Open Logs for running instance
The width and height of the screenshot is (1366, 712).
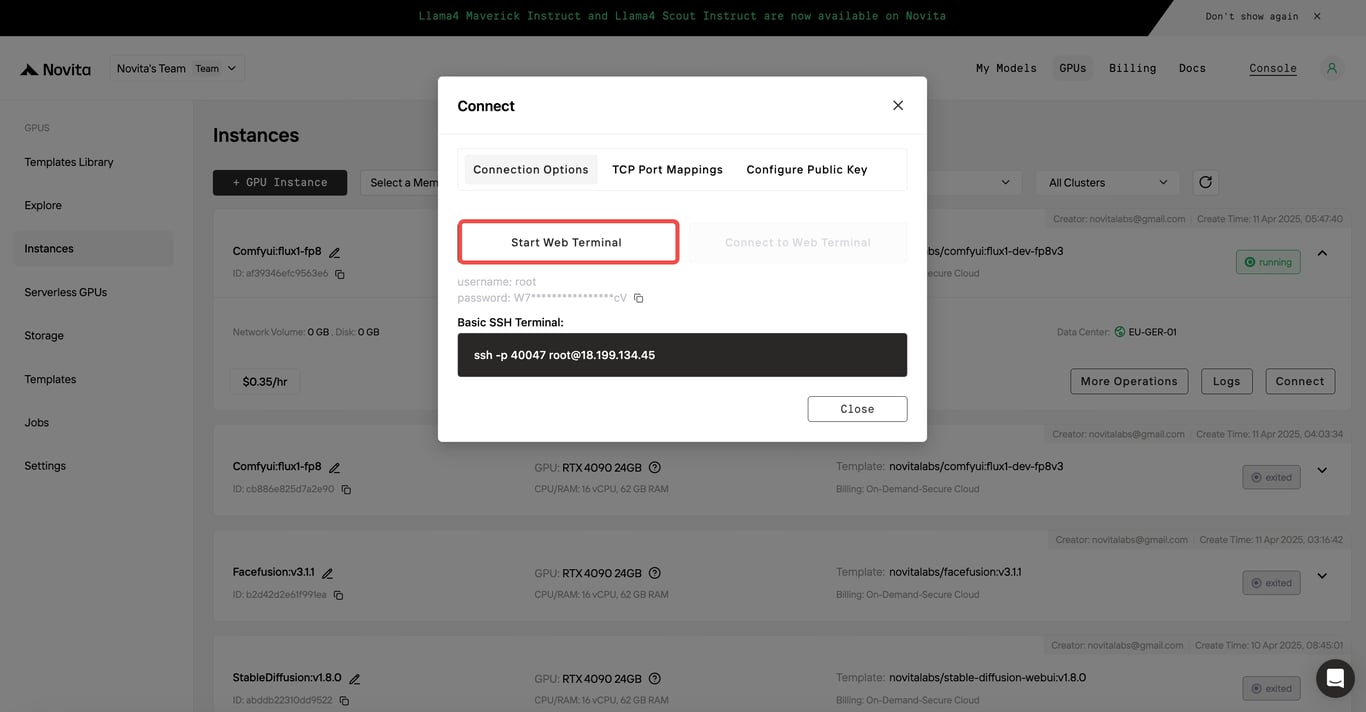click(1226, 381)
